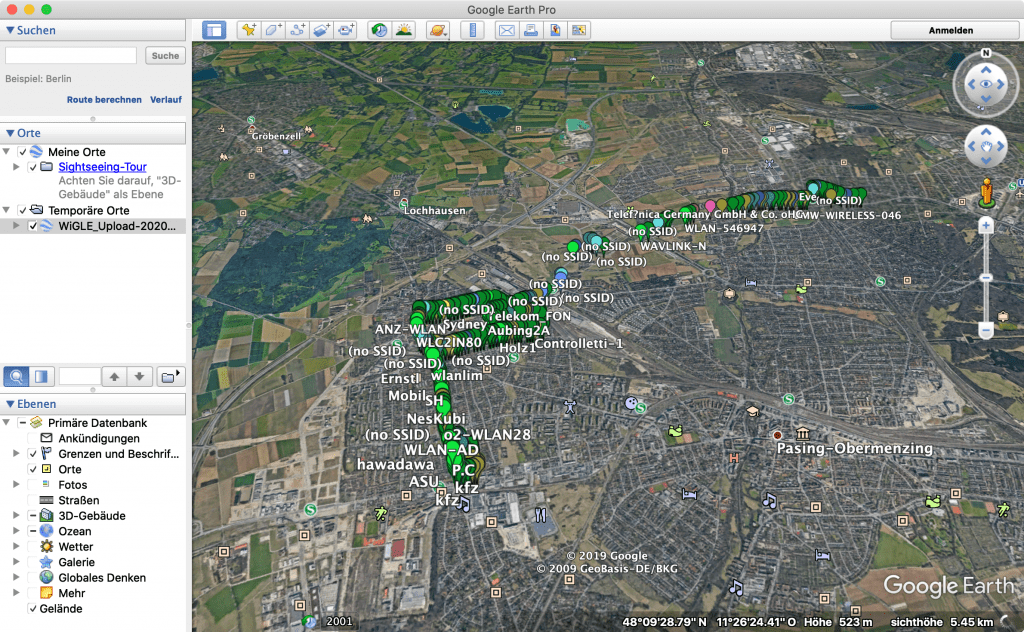The image size is (1024, 632).
Task: Click the search input field
Action: point(71,55)
